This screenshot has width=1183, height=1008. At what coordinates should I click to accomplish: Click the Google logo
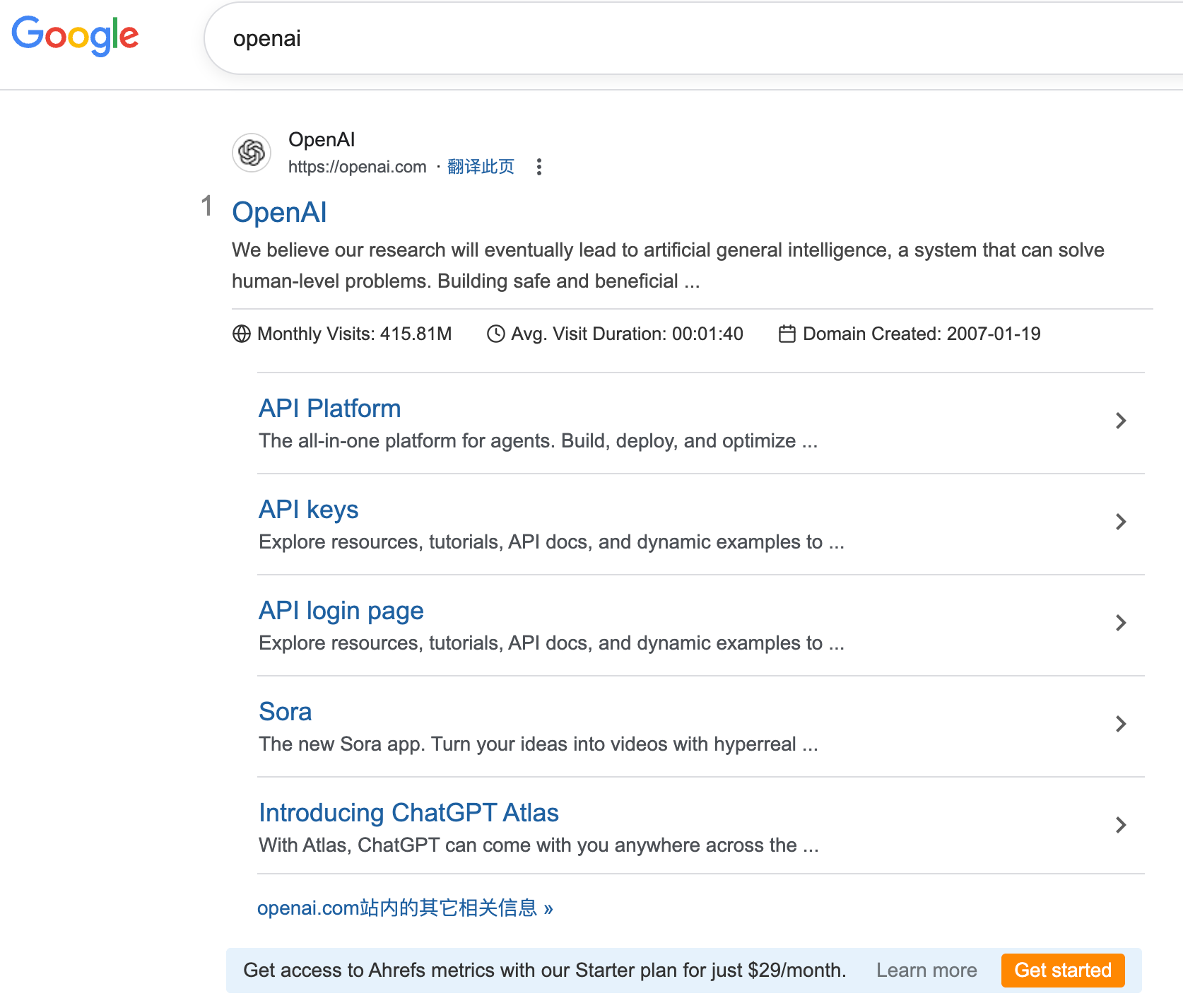(75, 35)
